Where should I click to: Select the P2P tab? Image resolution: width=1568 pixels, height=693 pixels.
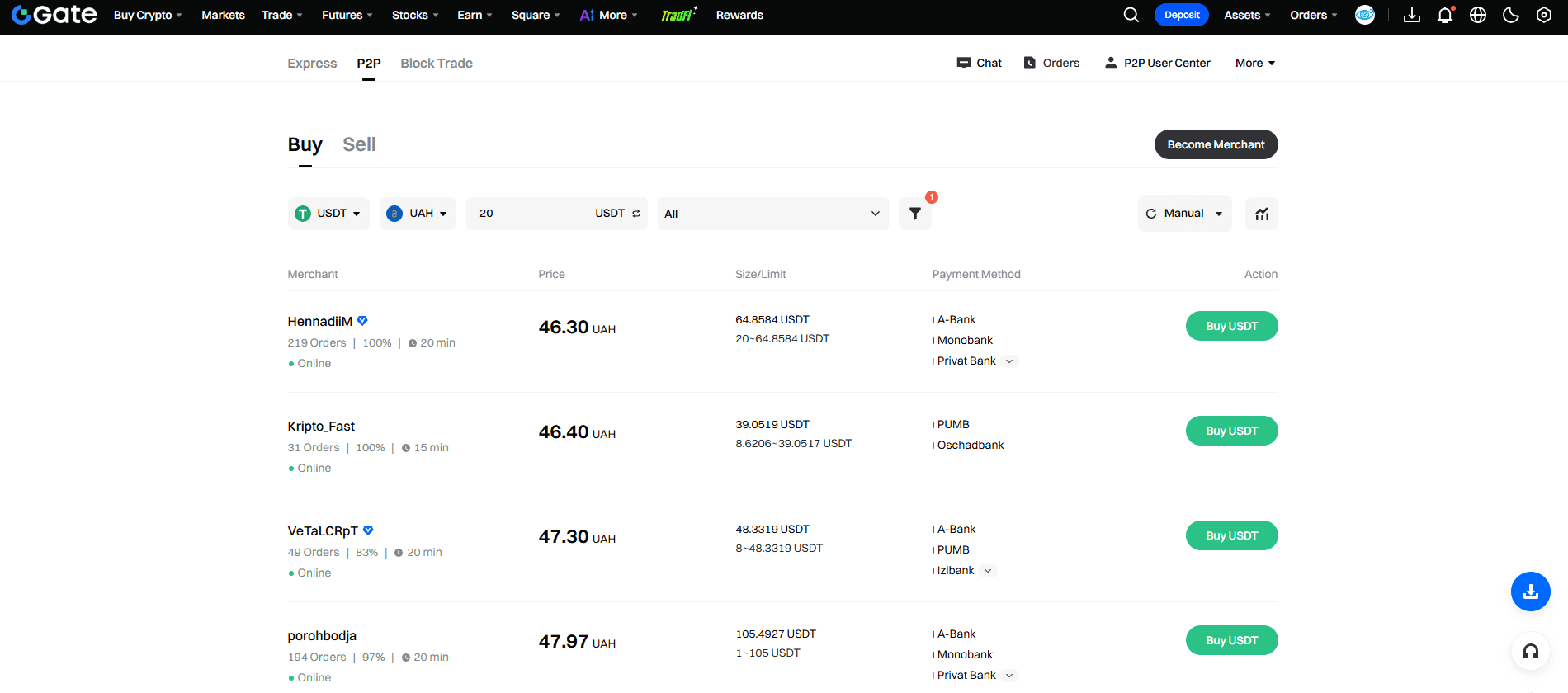pos(369,63)
